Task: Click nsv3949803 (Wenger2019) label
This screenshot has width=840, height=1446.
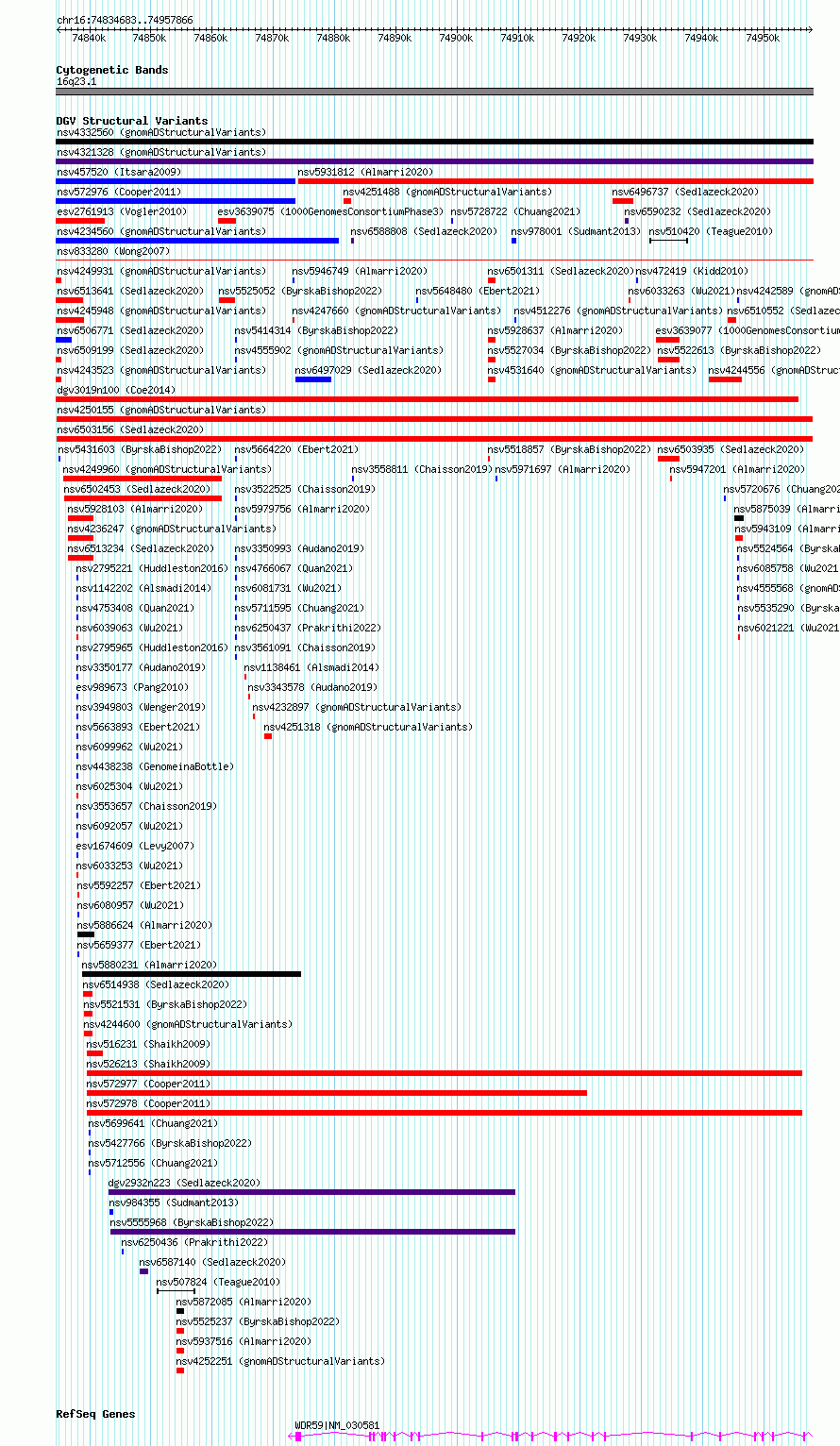Action: [141, 707]
